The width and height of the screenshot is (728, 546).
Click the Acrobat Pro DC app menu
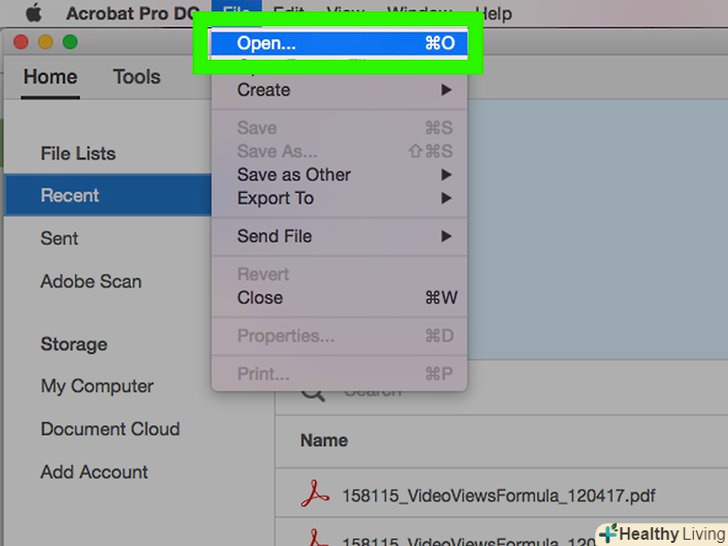(132, 13)
